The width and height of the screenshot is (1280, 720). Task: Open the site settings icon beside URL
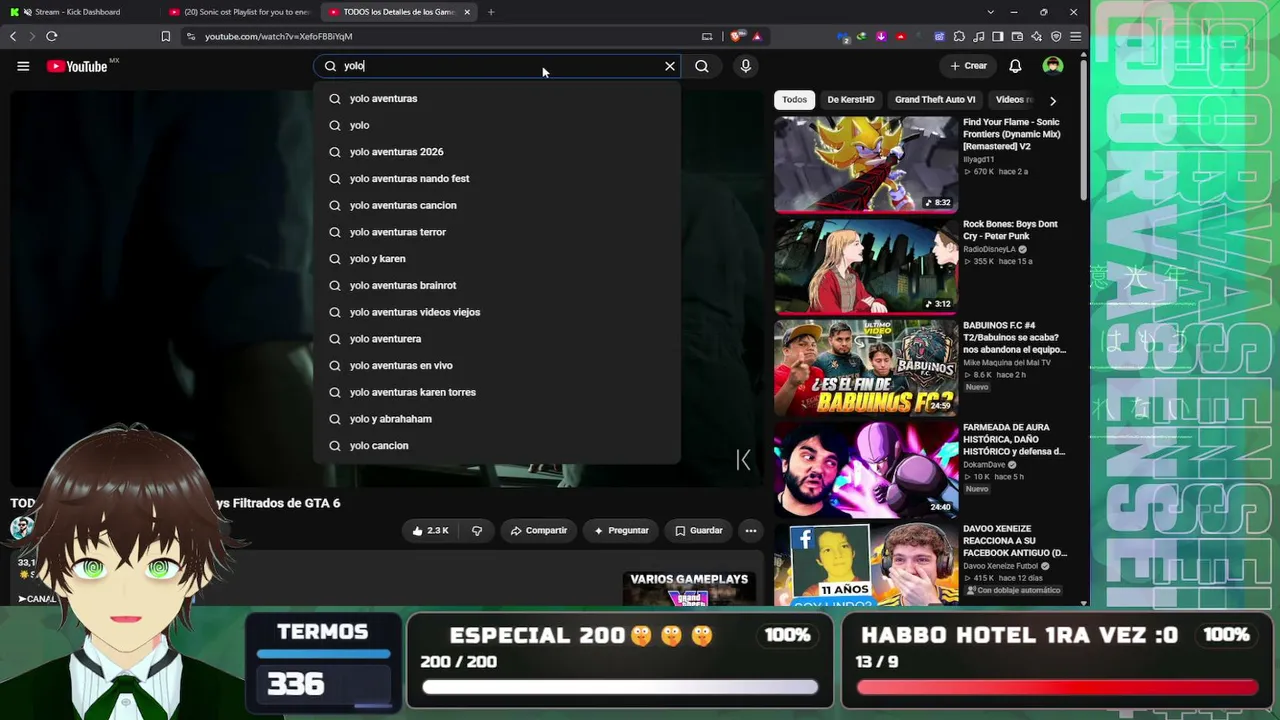(x=191, y=36)
